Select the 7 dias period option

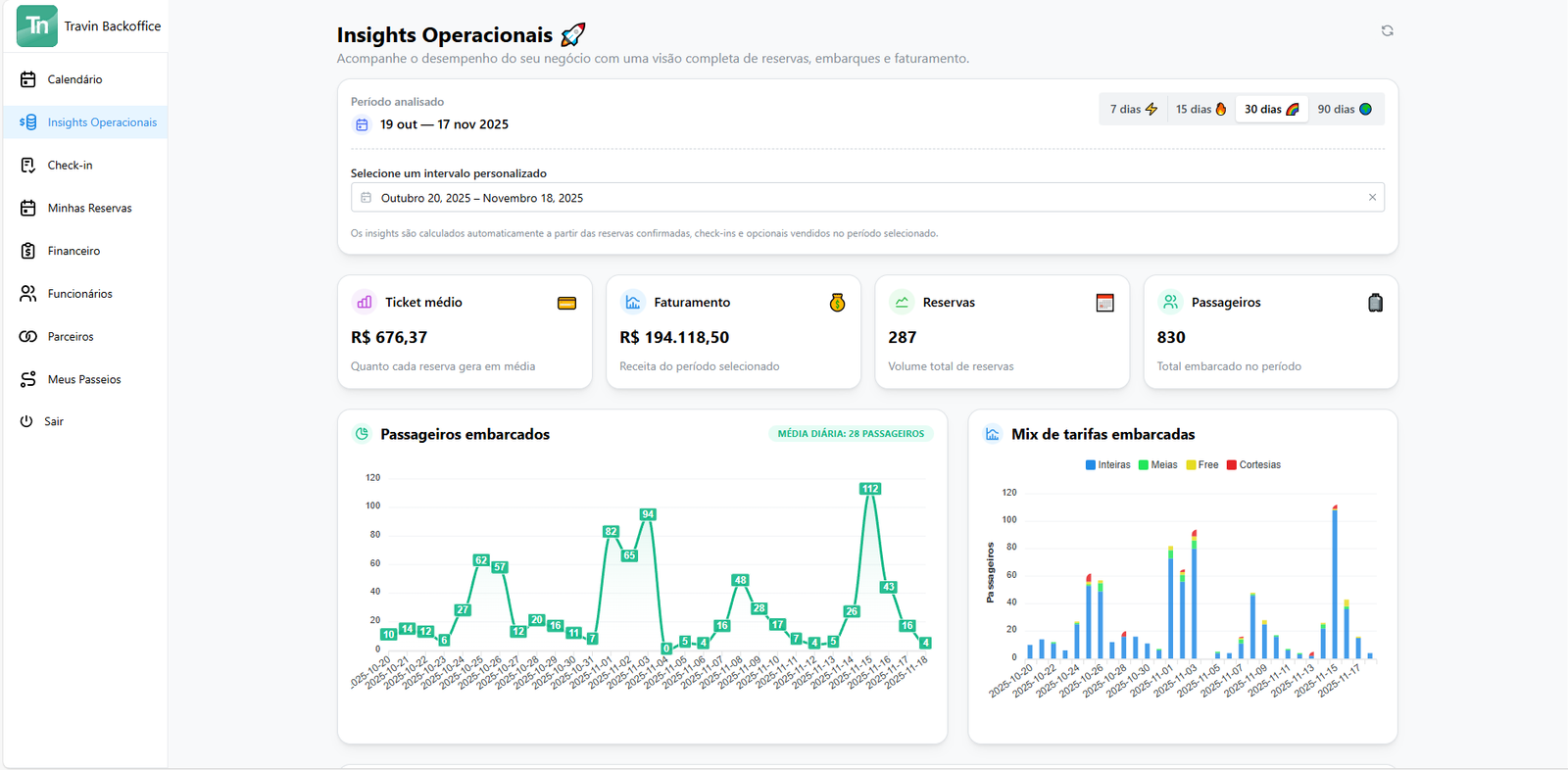pyautogui.click(x=1133, y=110)
